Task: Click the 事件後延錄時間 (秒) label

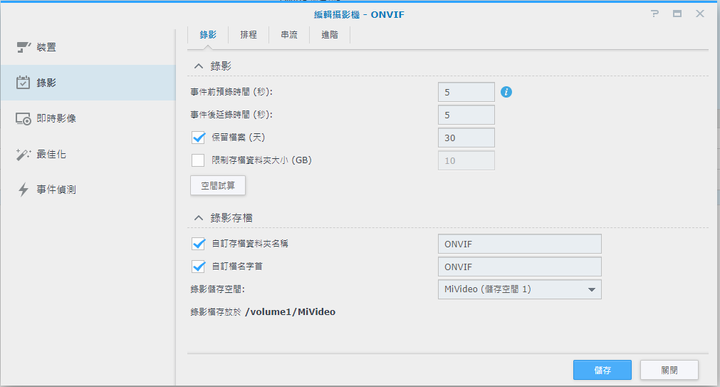Action: [231, 115]
